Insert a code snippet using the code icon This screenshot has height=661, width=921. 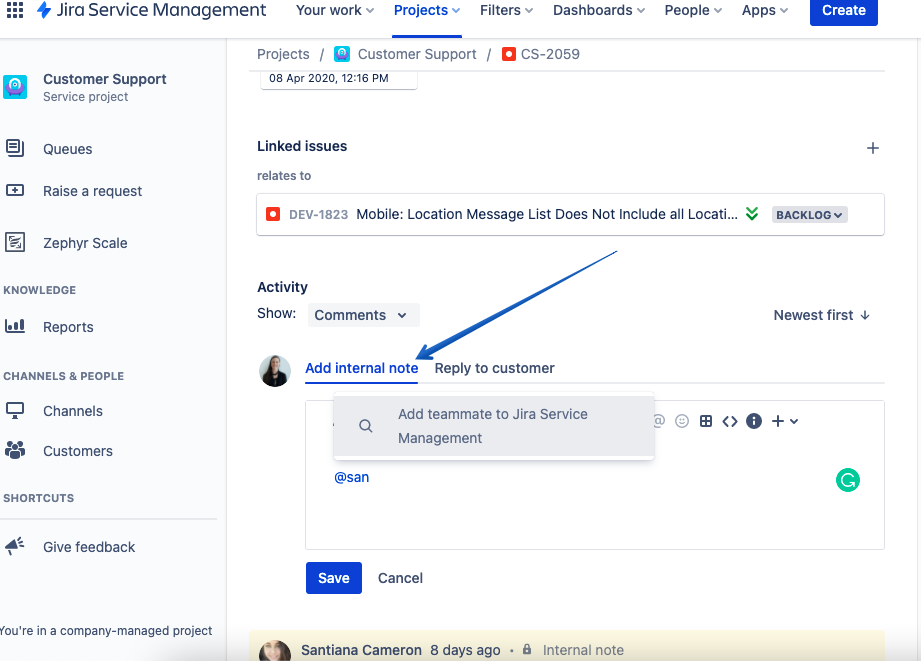coord(730,421)
